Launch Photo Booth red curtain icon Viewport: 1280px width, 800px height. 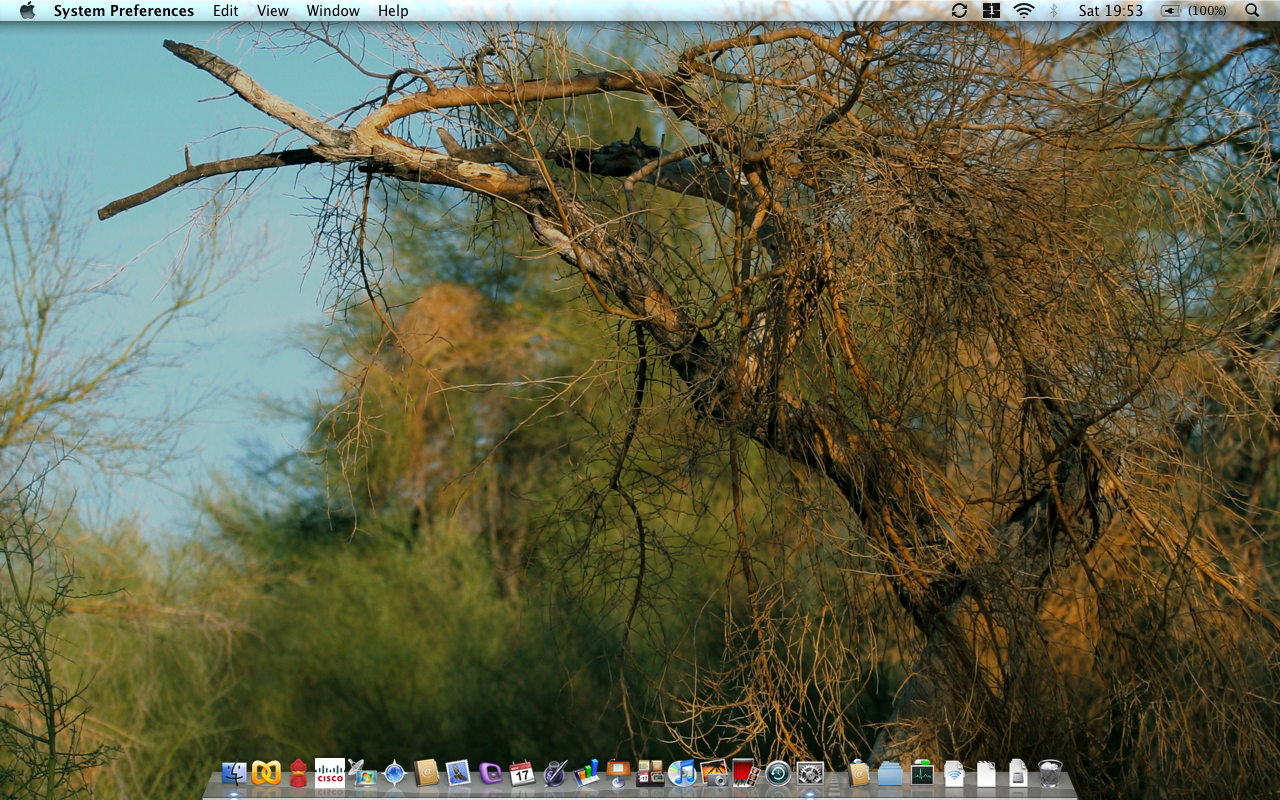[x=746, y=773]
